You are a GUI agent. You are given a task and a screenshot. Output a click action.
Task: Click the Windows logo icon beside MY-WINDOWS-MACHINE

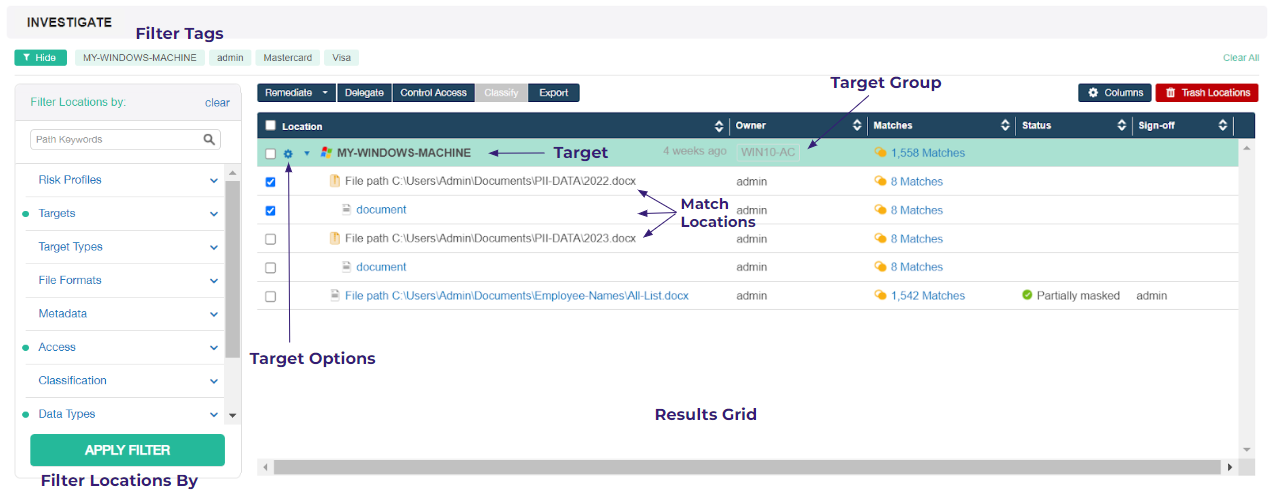326,153
